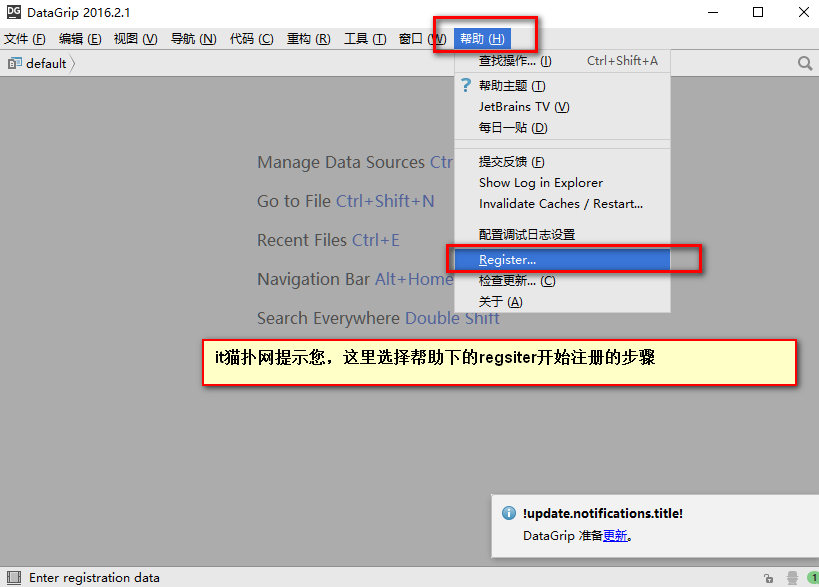Click the info icon in update notification
This screenshot has width=819, height=587.
(509, 513)
